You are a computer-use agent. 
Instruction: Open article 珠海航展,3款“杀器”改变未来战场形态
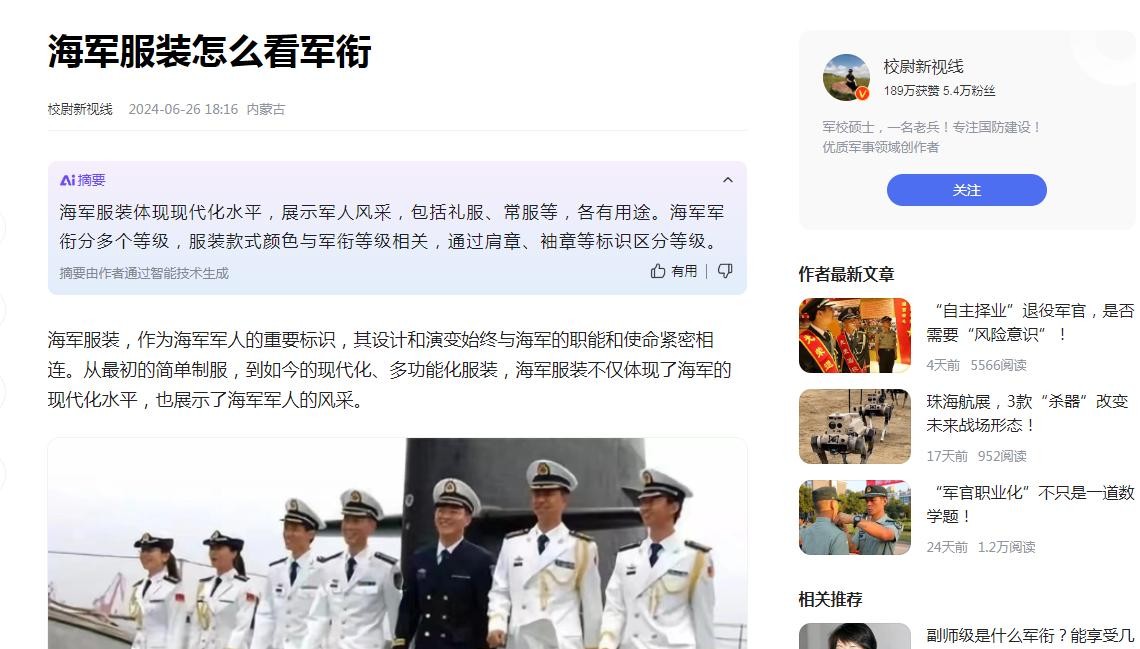pos(1027,413)
